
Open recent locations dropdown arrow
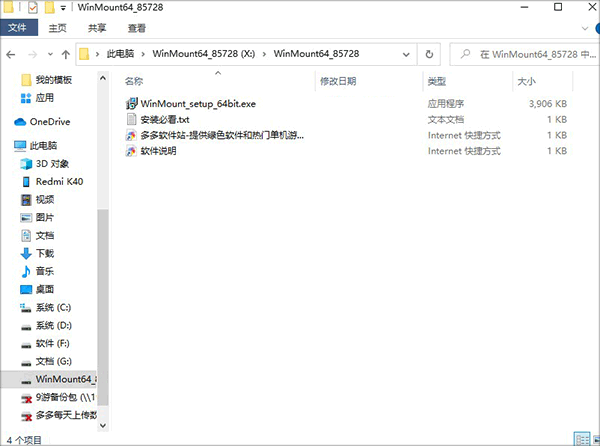pos(50,55)
